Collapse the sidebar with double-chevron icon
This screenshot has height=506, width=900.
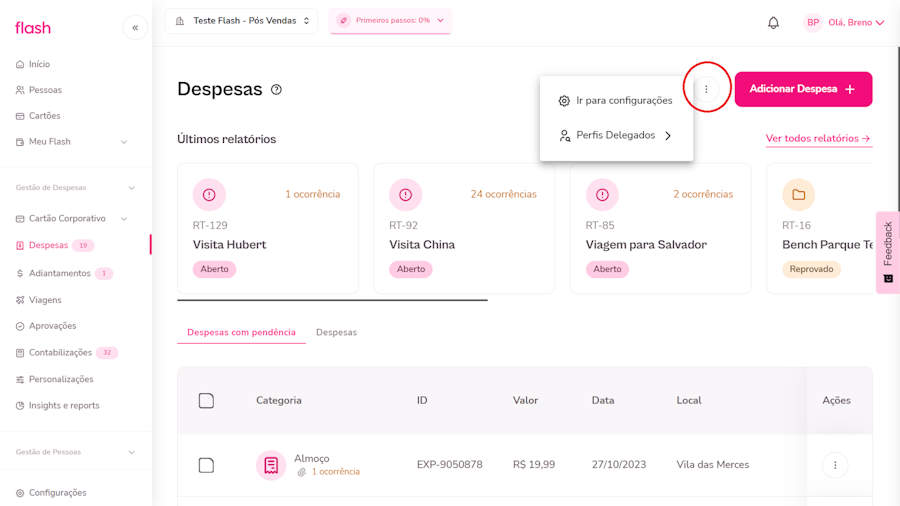click(135, 28)
